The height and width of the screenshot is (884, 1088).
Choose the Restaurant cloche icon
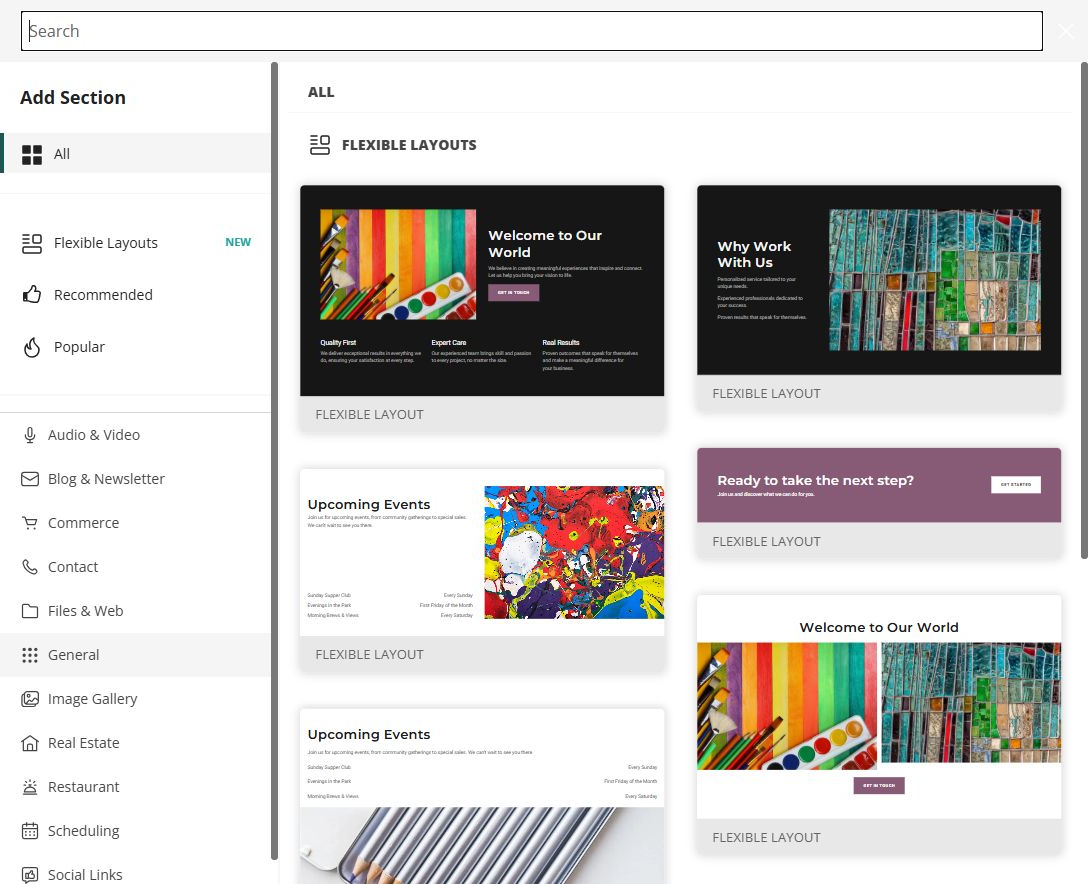[x=30, y=787]
